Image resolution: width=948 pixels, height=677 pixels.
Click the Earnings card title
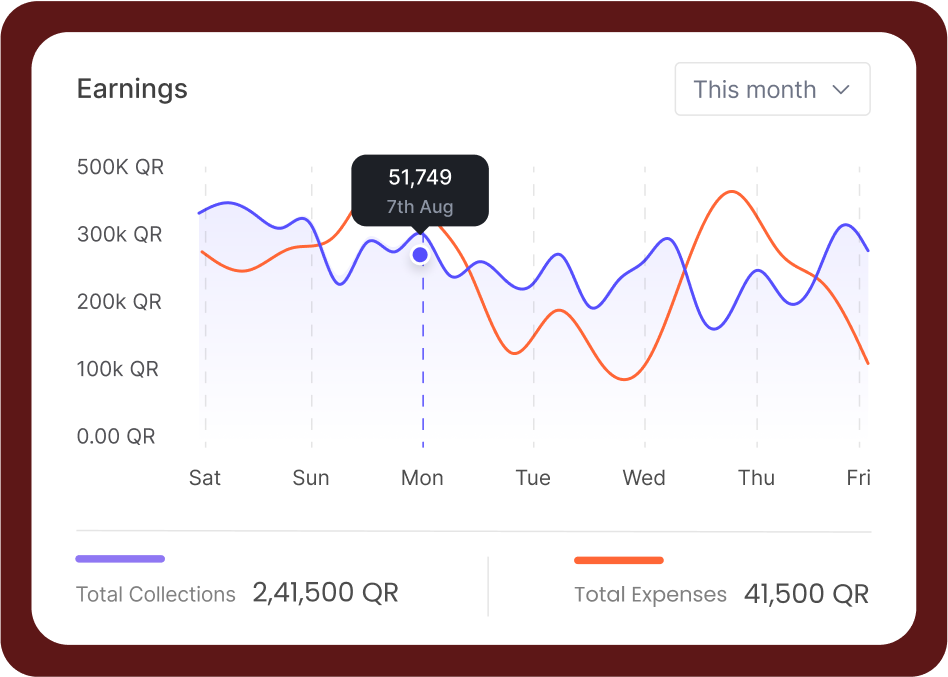click(x=132, y=89)
